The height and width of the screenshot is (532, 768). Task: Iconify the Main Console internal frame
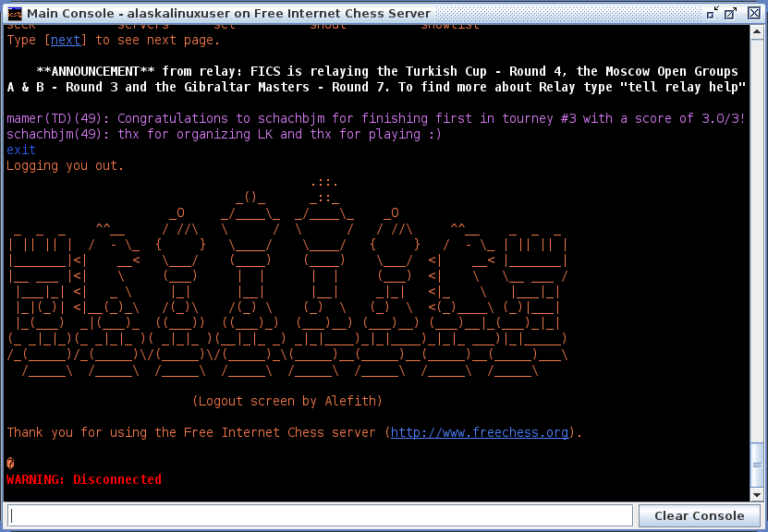[712, 13]
